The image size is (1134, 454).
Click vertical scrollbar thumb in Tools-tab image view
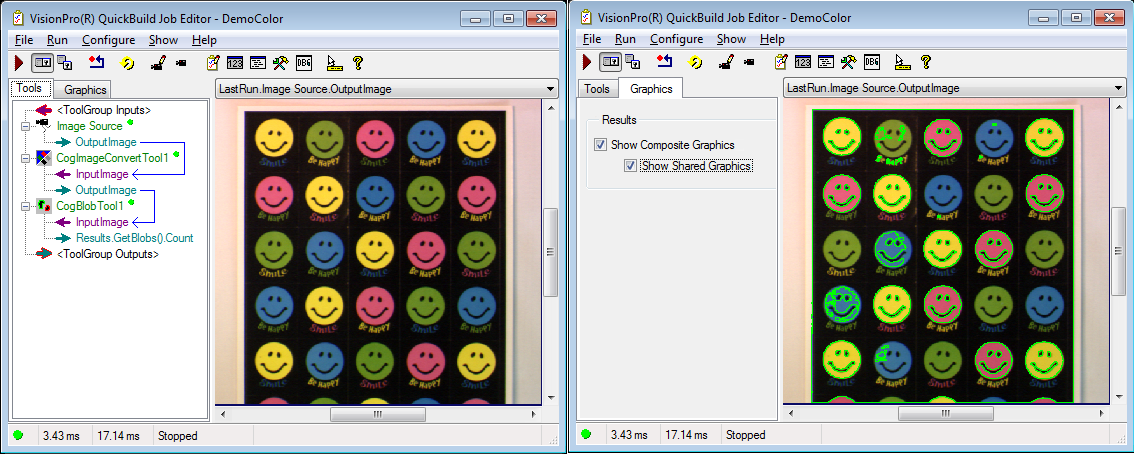click(550, 252)
